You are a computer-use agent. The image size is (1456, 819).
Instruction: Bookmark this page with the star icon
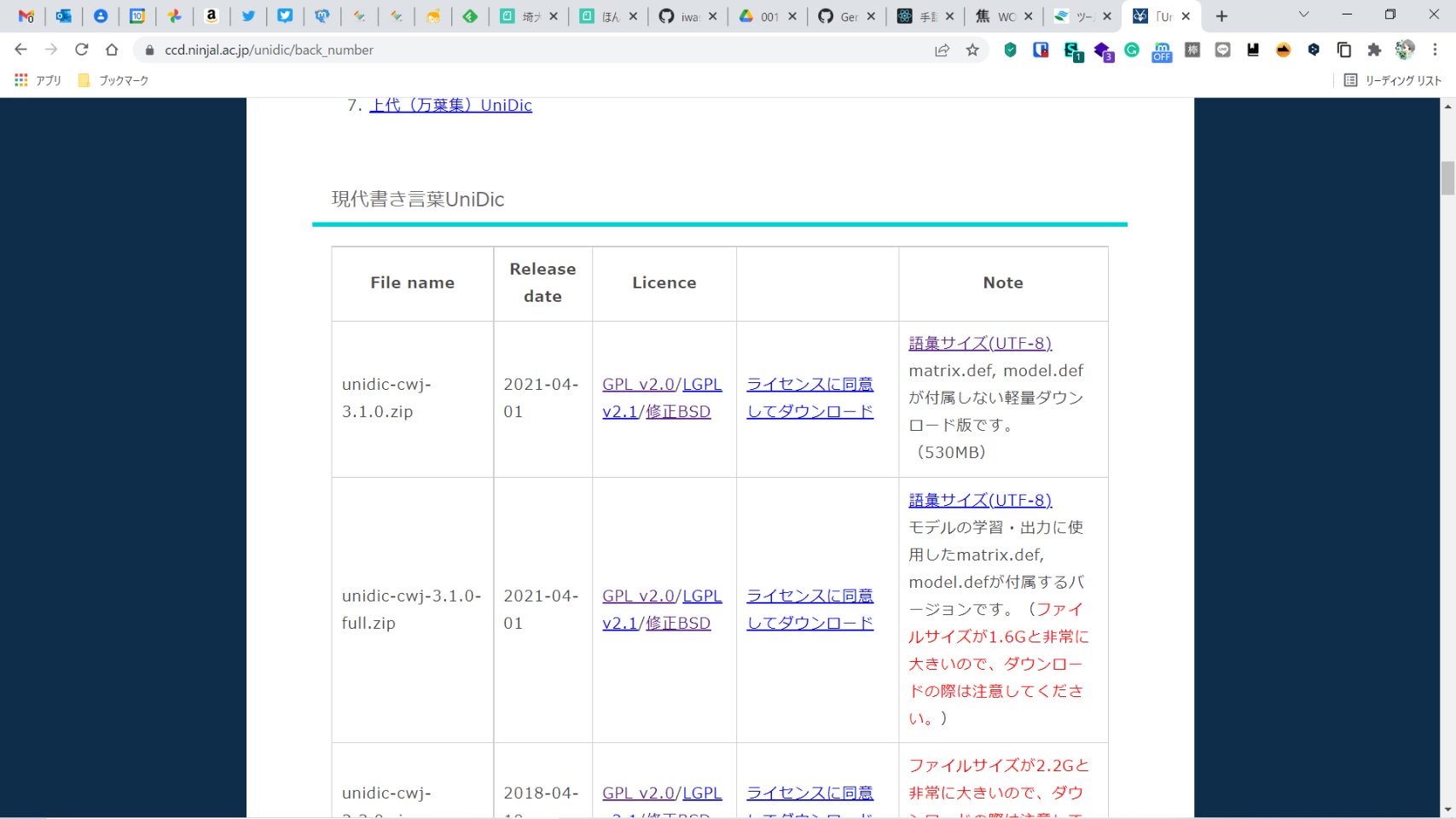click(972, 50)
